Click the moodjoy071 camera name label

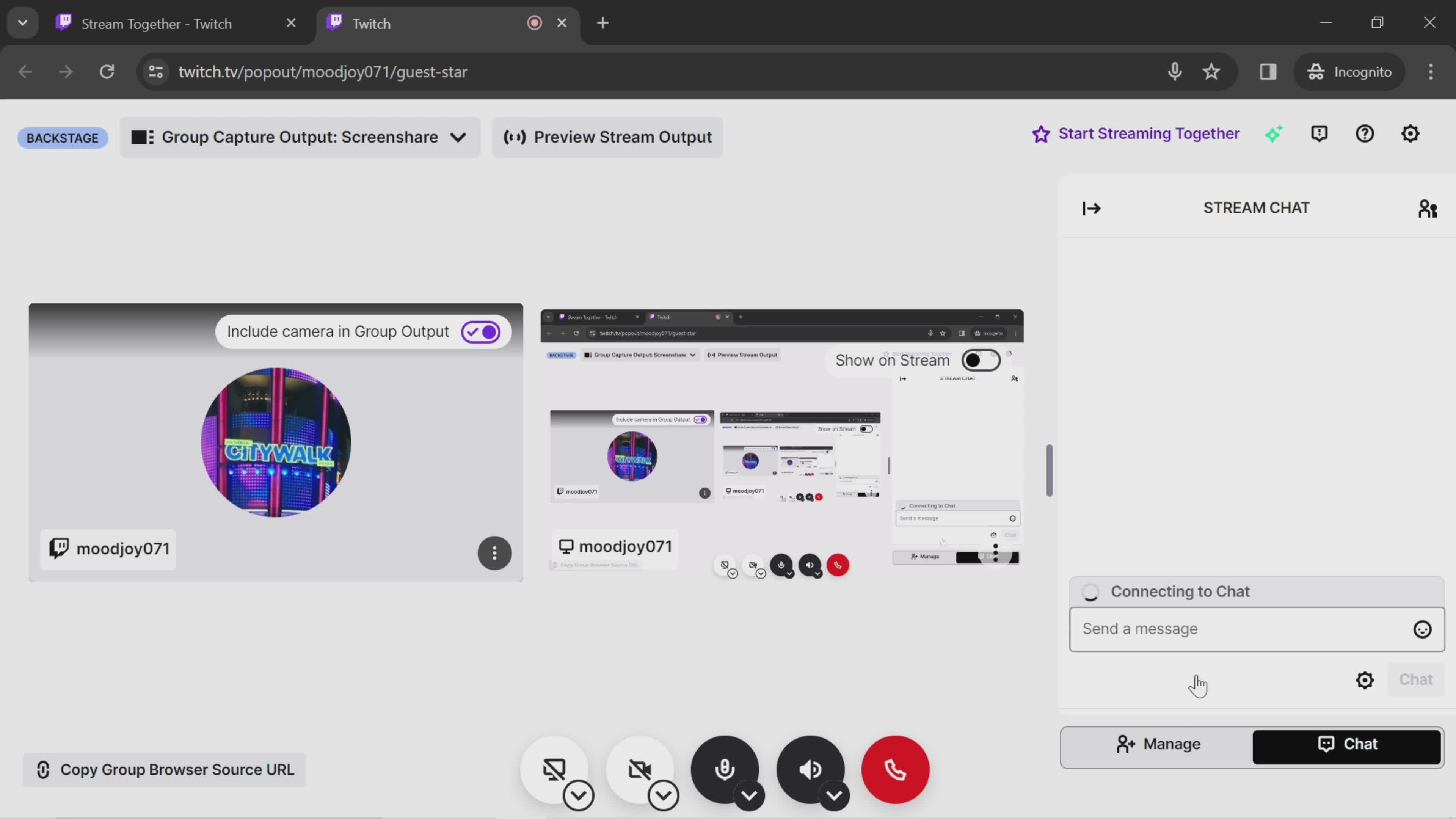point(108,549)
